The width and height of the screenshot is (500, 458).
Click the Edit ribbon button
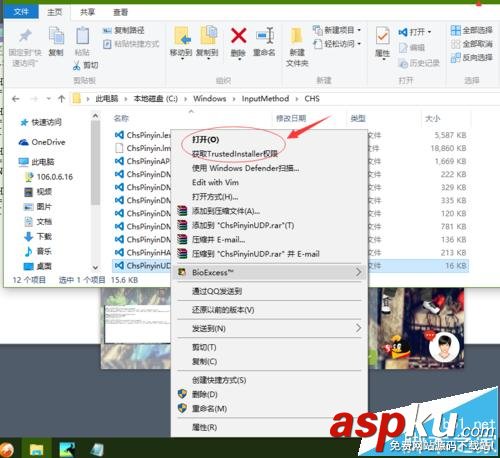click(412, 48)
